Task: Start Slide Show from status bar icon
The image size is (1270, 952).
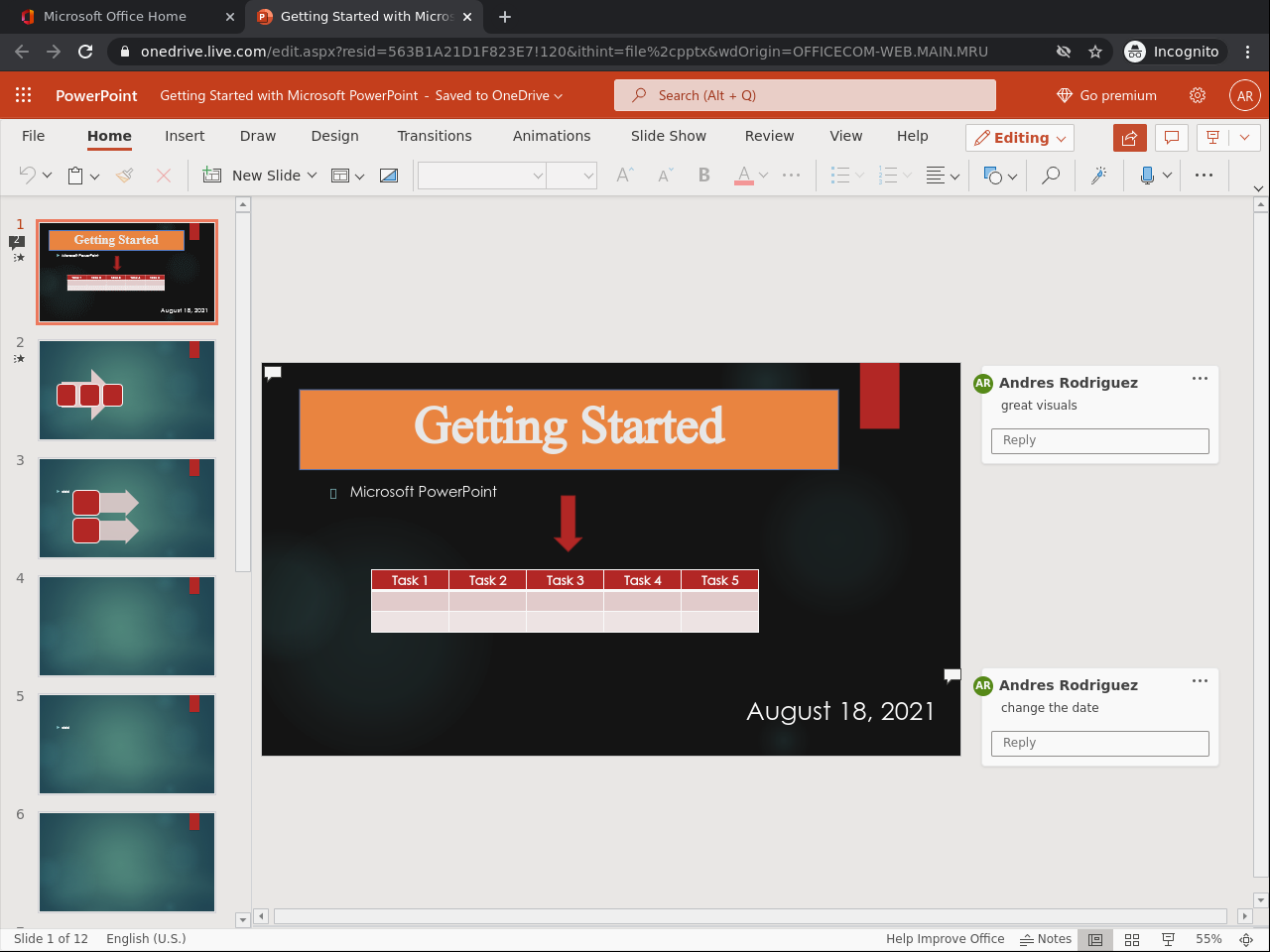Action: pos(1169,939)
